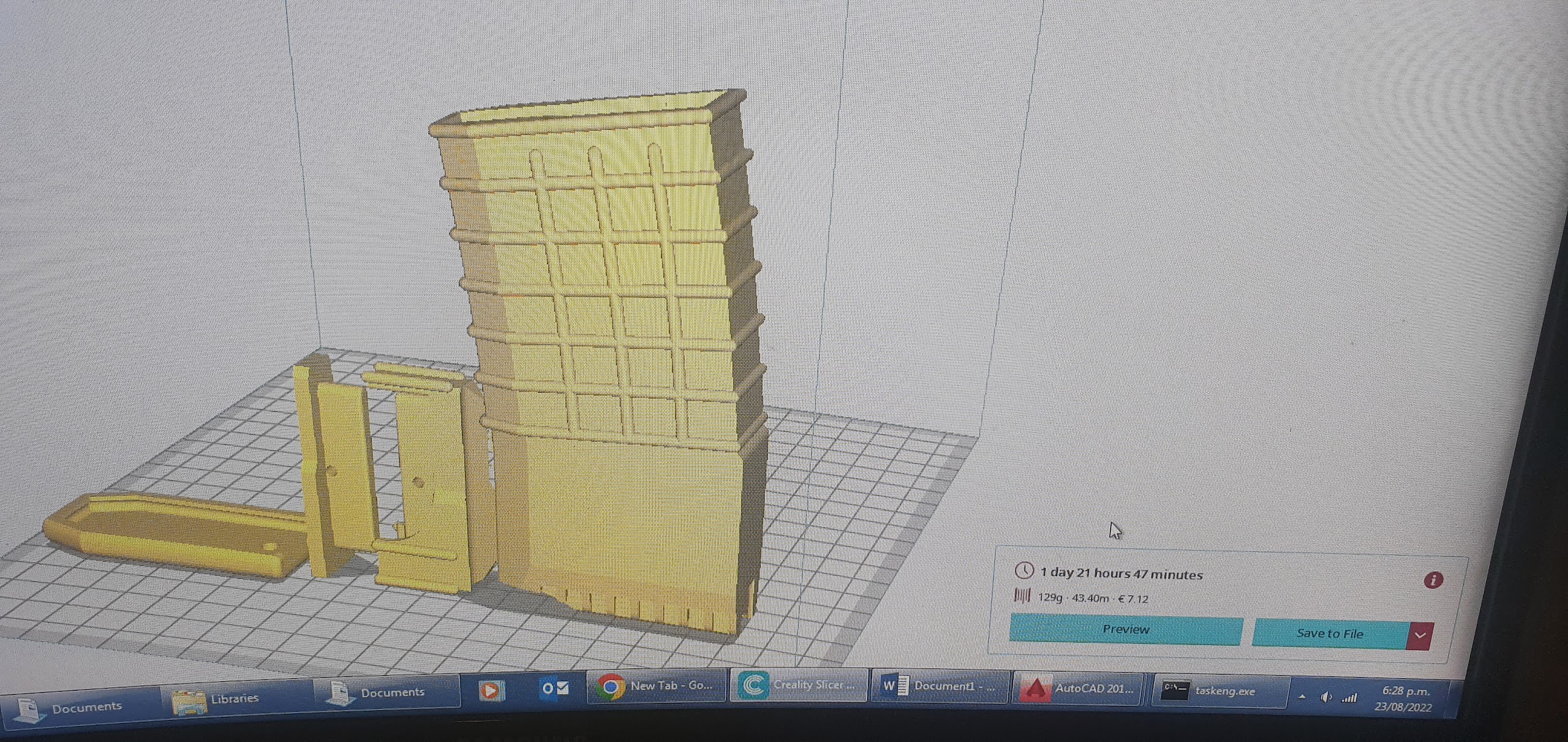
Task: Open Outlook from the taskbar
Action: coord(554,688)
